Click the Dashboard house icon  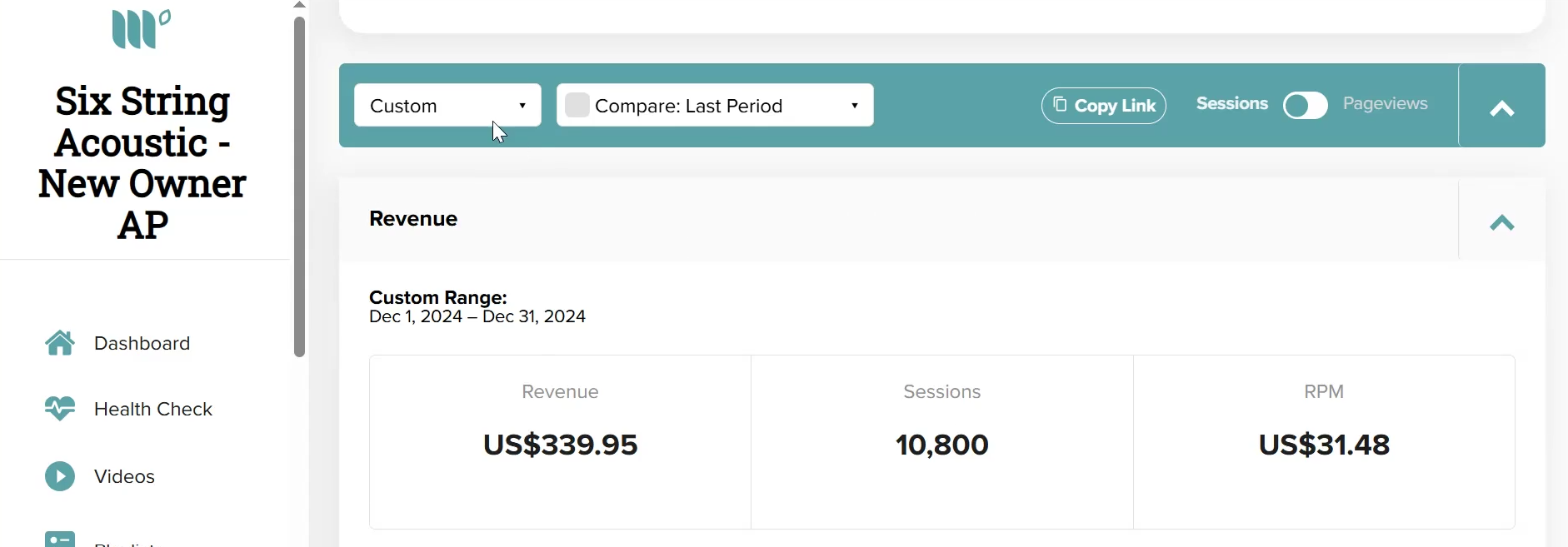[60, 343]
